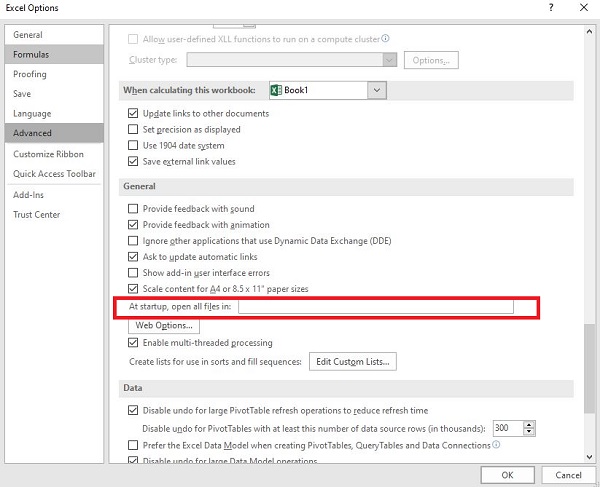600x487 pixels.
Task: Open the Quick Access Toolbar category
Action: click(x=54, y=174)
